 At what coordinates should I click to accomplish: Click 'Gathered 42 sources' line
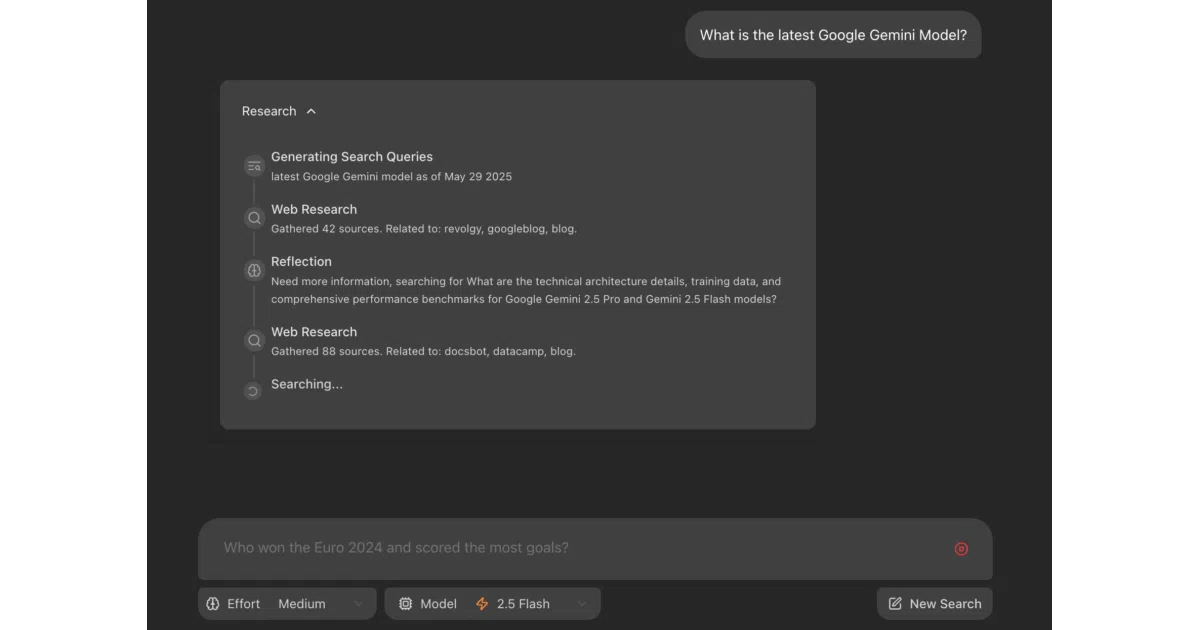[424, 229]
